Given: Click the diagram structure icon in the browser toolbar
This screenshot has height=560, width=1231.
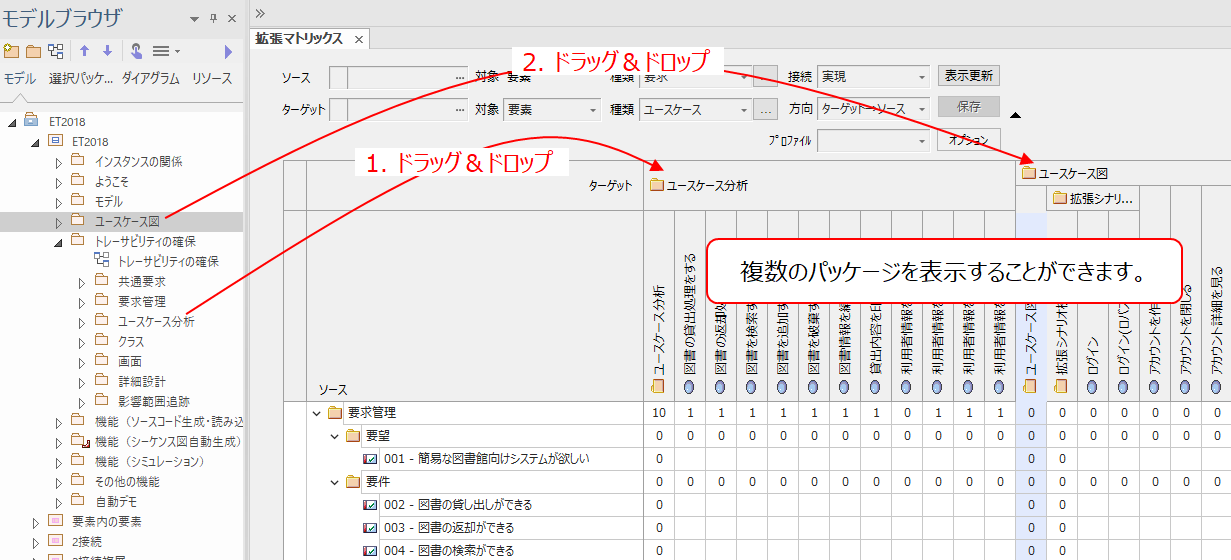Looking at the screenshot, I should pos(56,51).
